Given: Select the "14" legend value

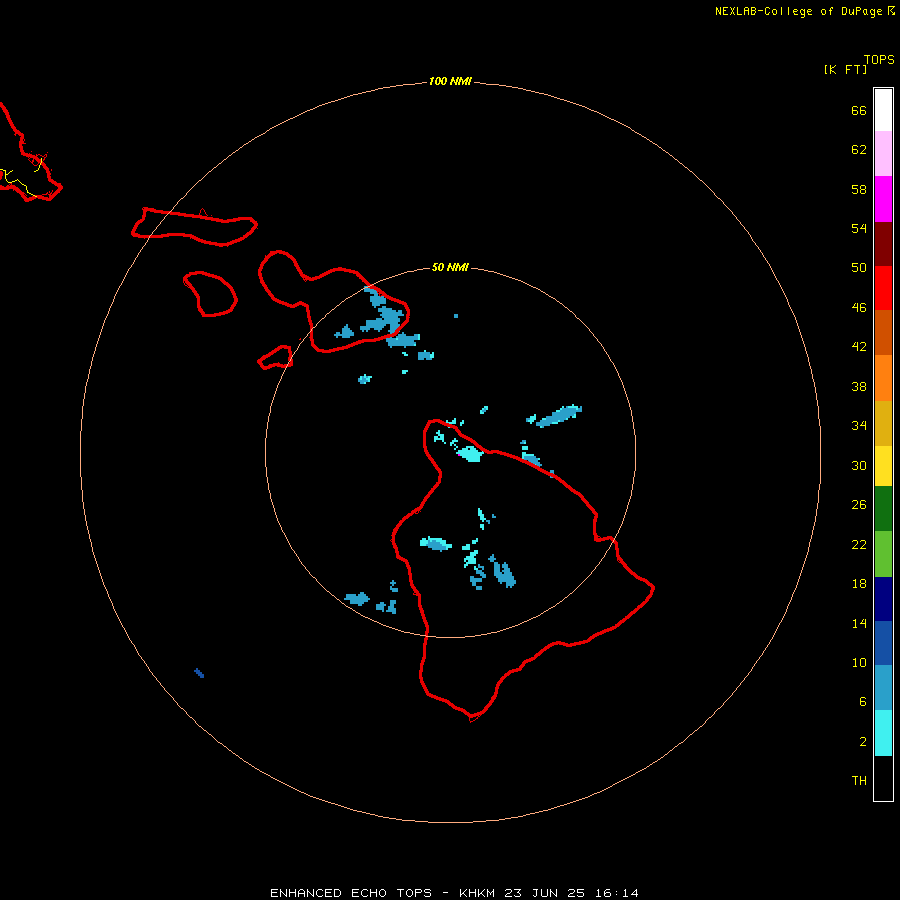Looking at the screenshot, I should coord(859,623).
